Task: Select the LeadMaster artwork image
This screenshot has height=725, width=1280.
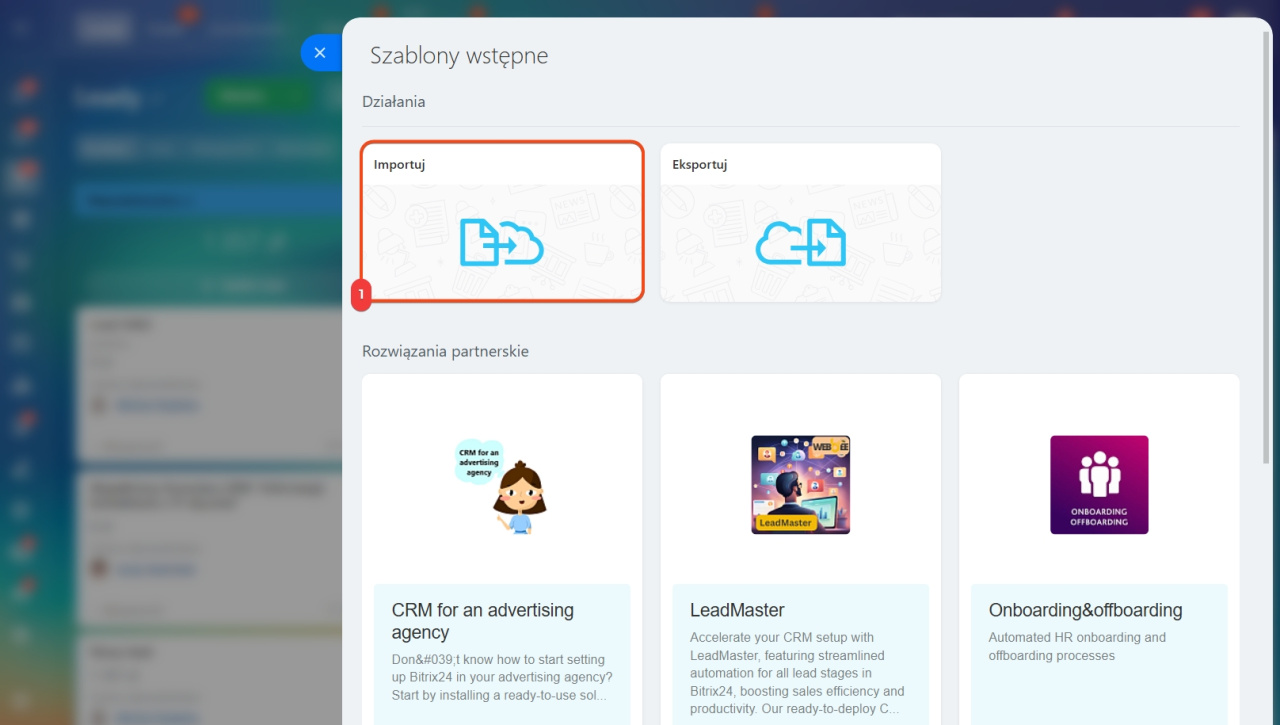Action: pyautogui.click(x=800, y=485)
